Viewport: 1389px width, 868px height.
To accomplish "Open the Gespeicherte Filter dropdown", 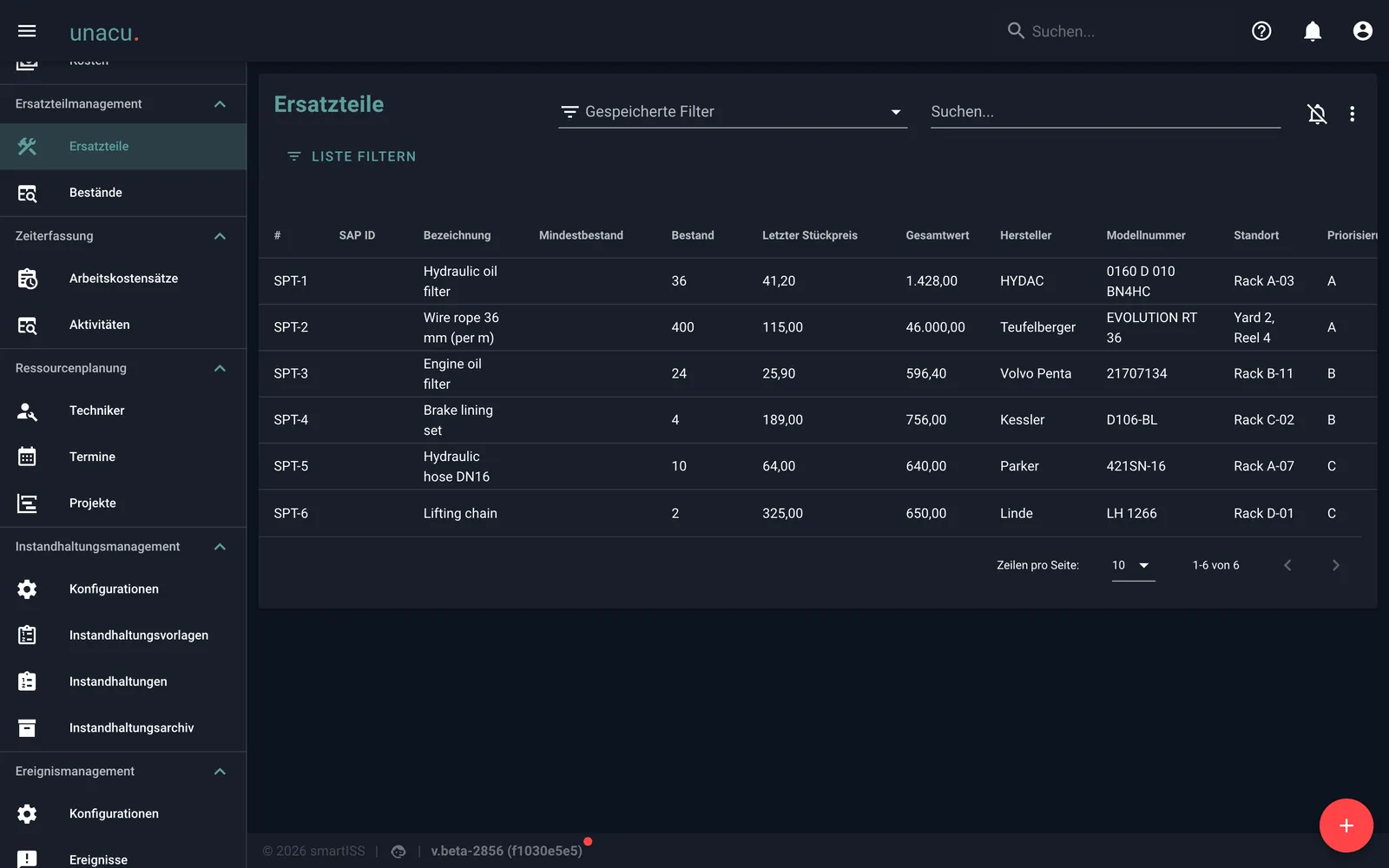I will pos(733,112).
